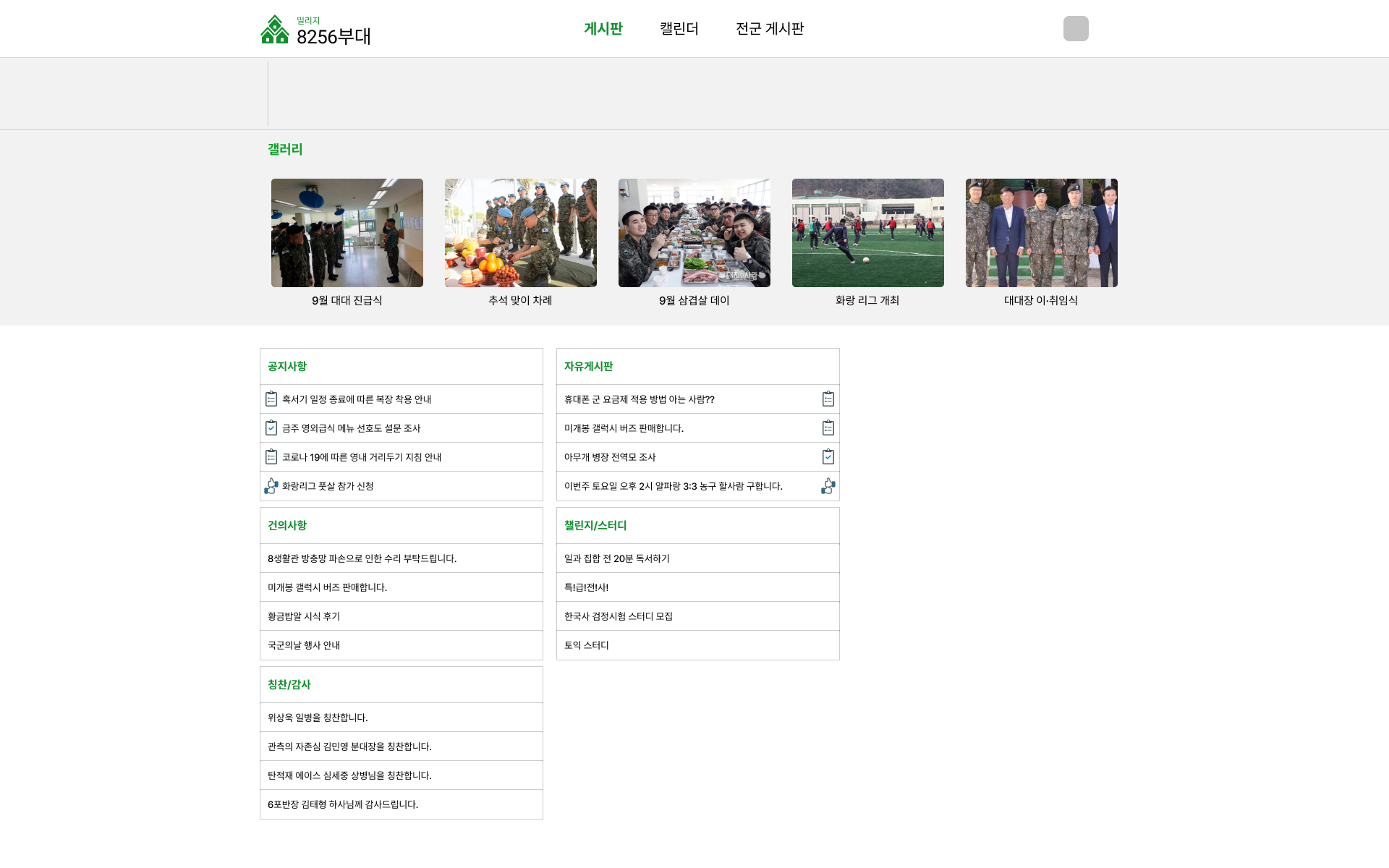1389x868 pixels.
Task: Open the 자유게시판 board heading
Action: [x=589, y=366]
